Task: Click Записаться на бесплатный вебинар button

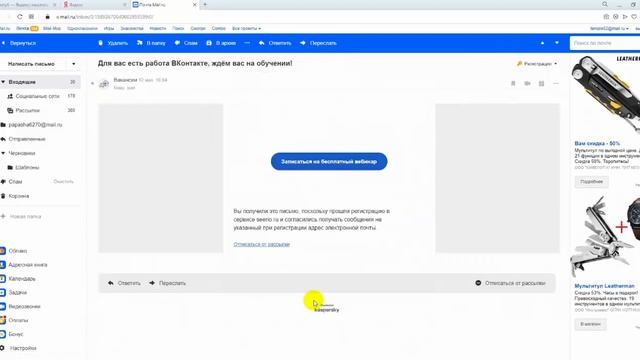Action: coord(329,162)
